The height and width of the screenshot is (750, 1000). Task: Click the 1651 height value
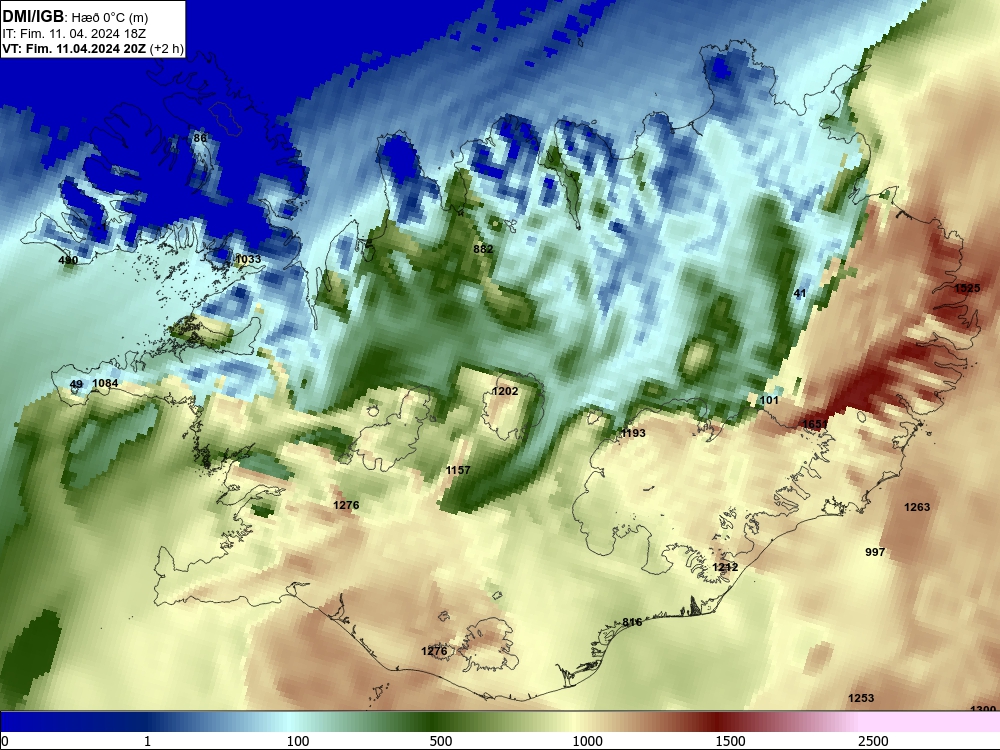[815, 424]
